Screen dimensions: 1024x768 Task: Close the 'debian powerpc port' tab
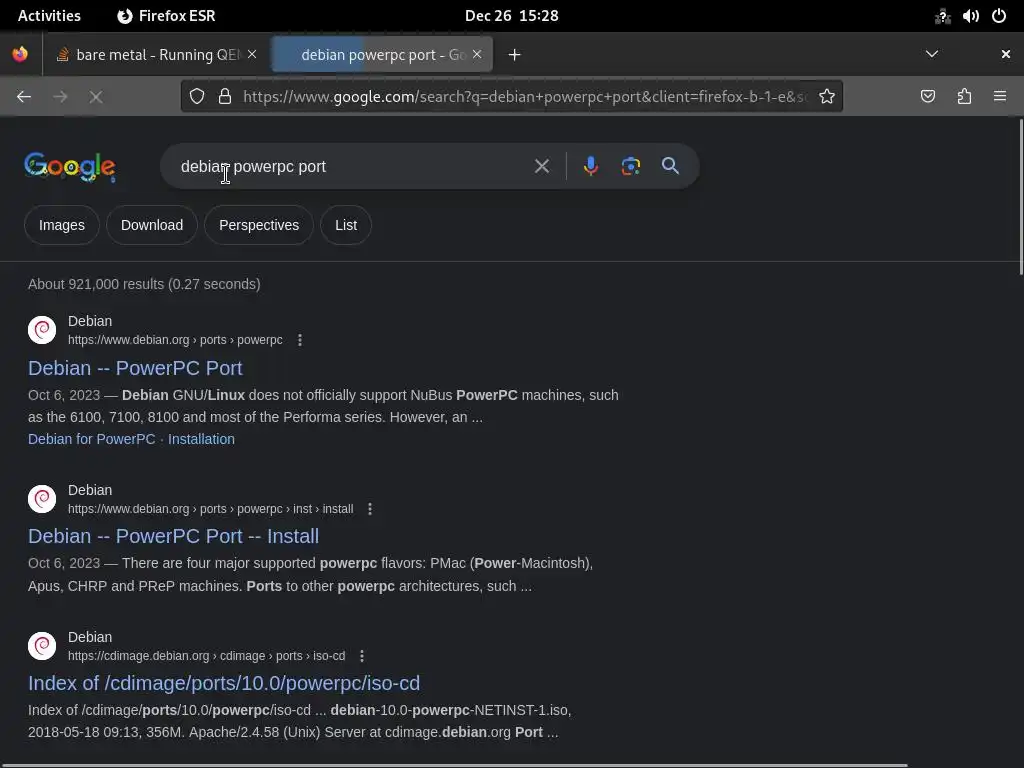click(477, 54)
